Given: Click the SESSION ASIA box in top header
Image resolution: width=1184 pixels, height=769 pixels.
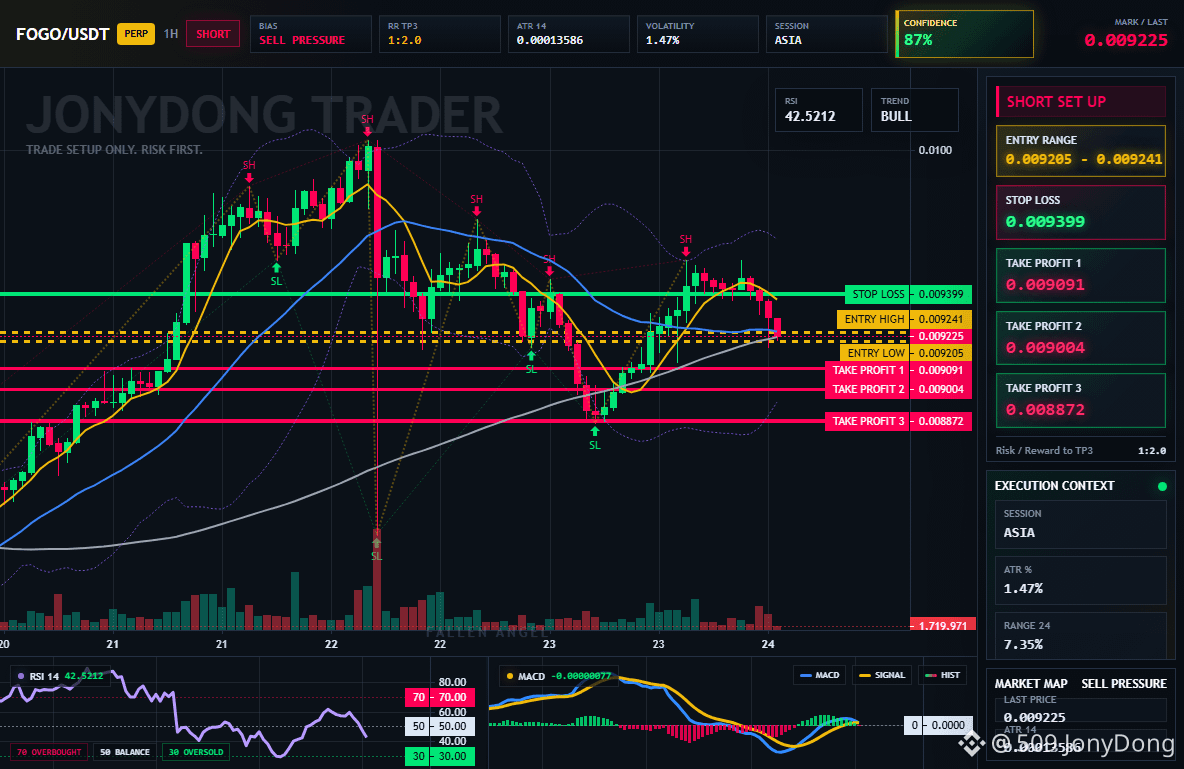Looking at the screenshot, I should (x=827, y=34).
